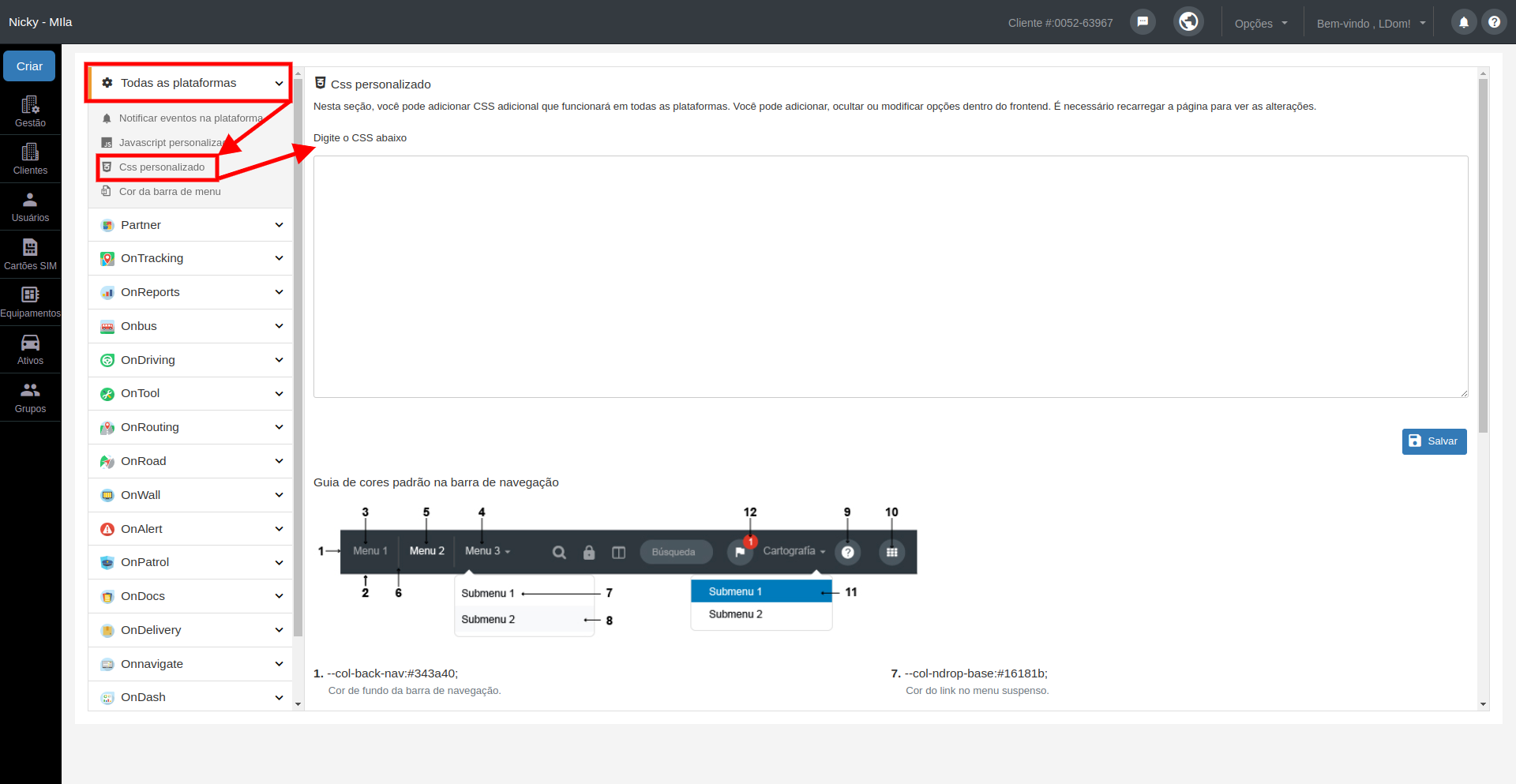Select Javascript personalizado menu item
Viewport: 1516px width, 784px height.
164,143
